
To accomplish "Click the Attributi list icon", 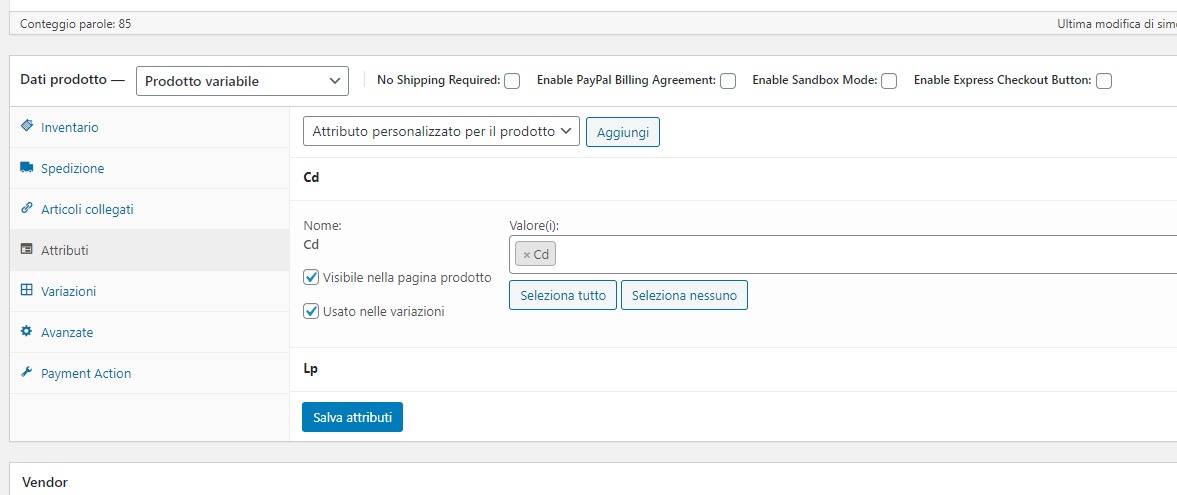I will click(x=27, y=249).
